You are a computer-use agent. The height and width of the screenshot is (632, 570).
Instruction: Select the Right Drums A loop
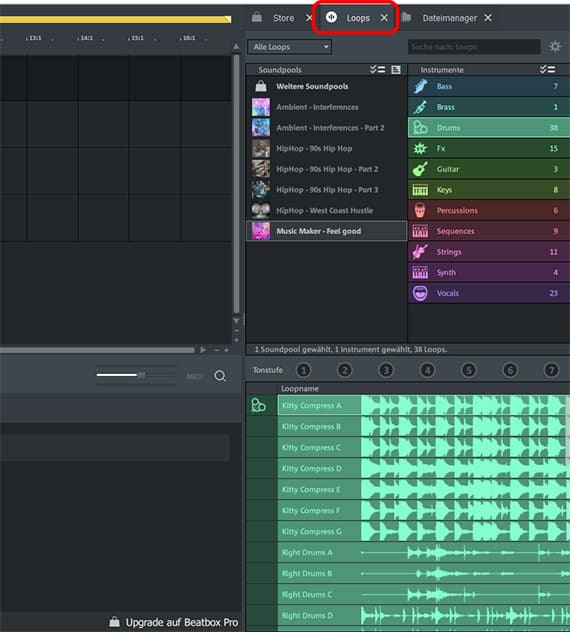tap(423, 553)
